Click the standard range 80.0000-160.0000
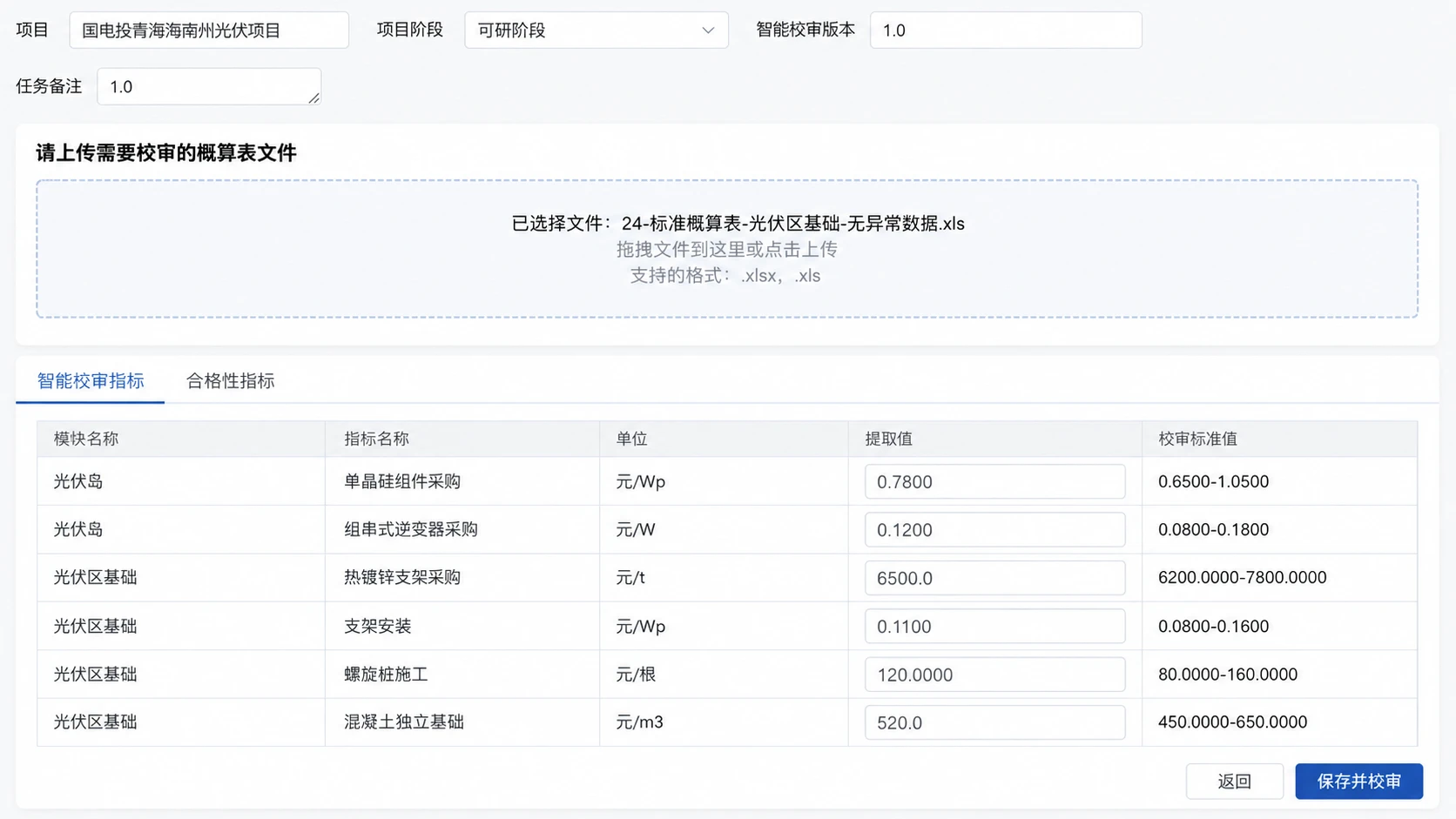Screen dimensions: 1456x819 pyautogui.click(x=1228, y=674)
